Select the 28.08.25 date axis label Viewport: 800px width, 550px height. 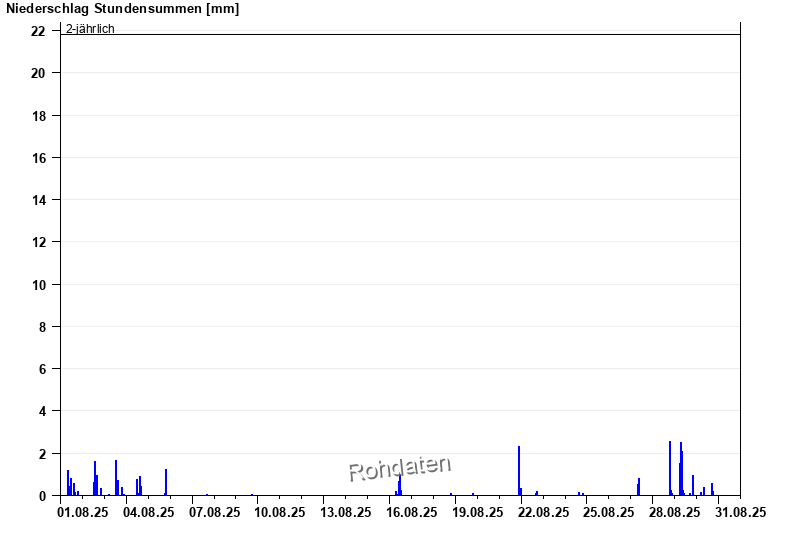pos(674,512)
